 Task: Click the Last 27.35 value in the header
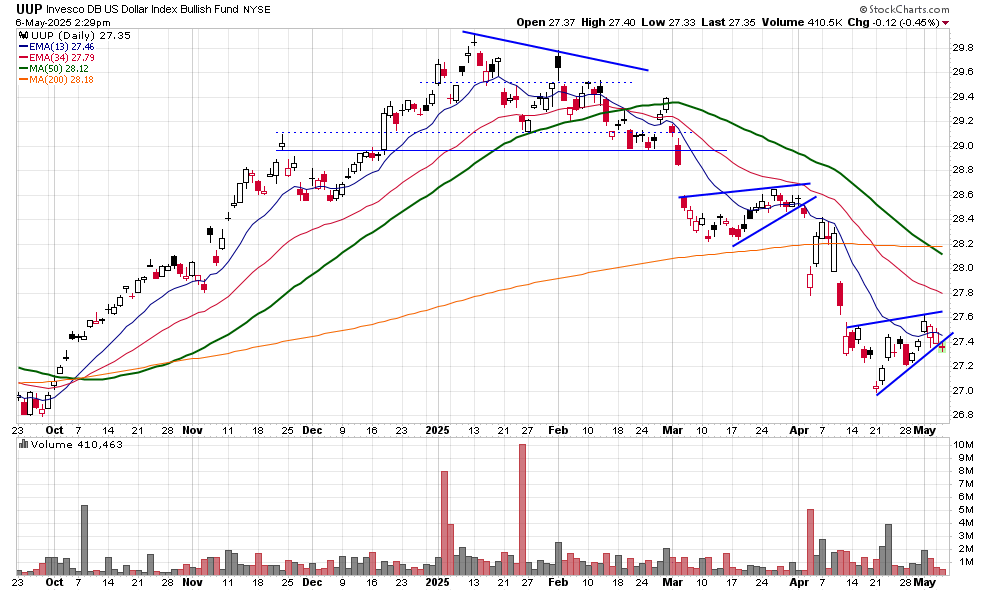(x=728, y=22)
